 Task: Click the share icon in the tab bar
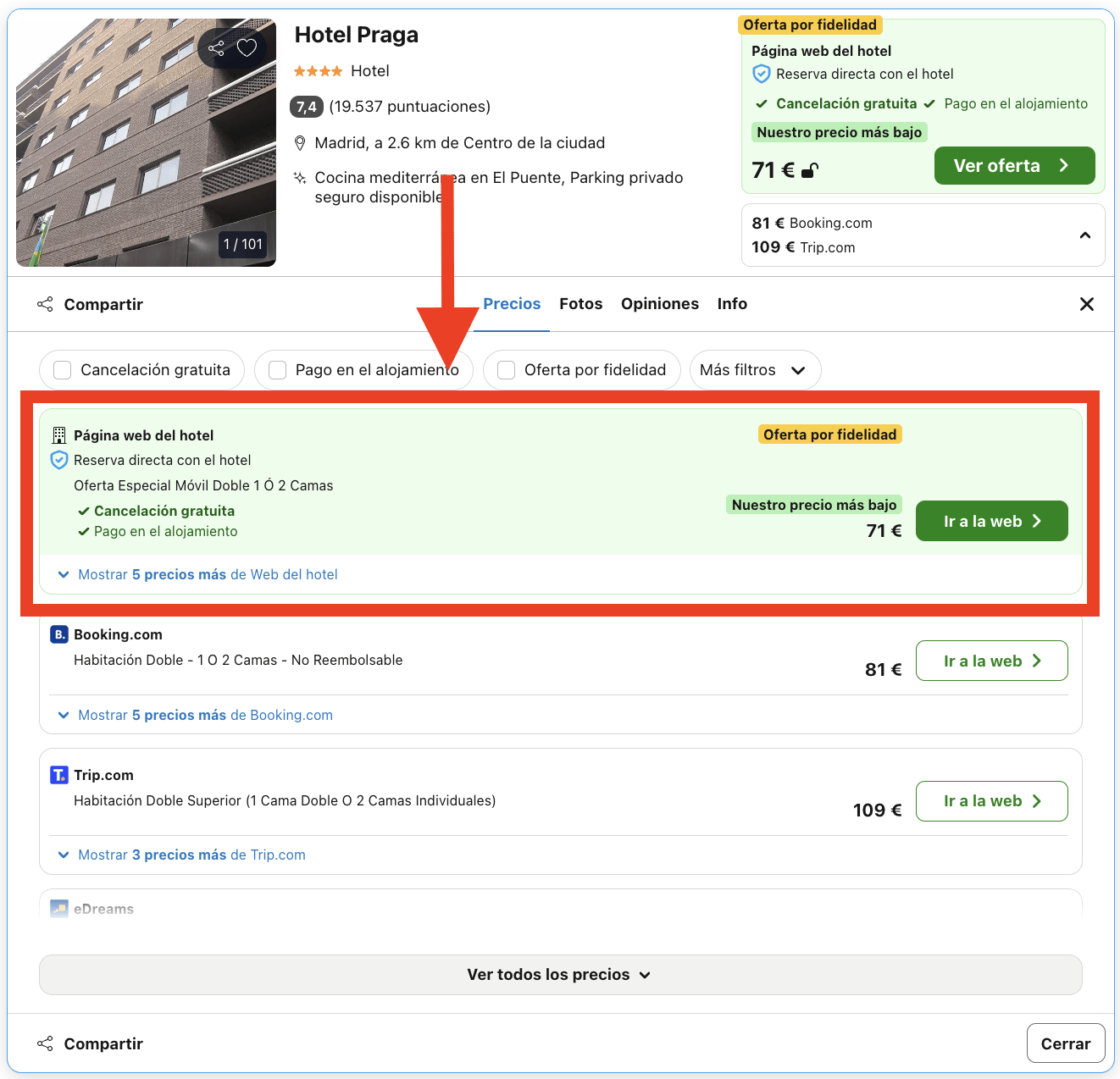[x=45, y=304]
